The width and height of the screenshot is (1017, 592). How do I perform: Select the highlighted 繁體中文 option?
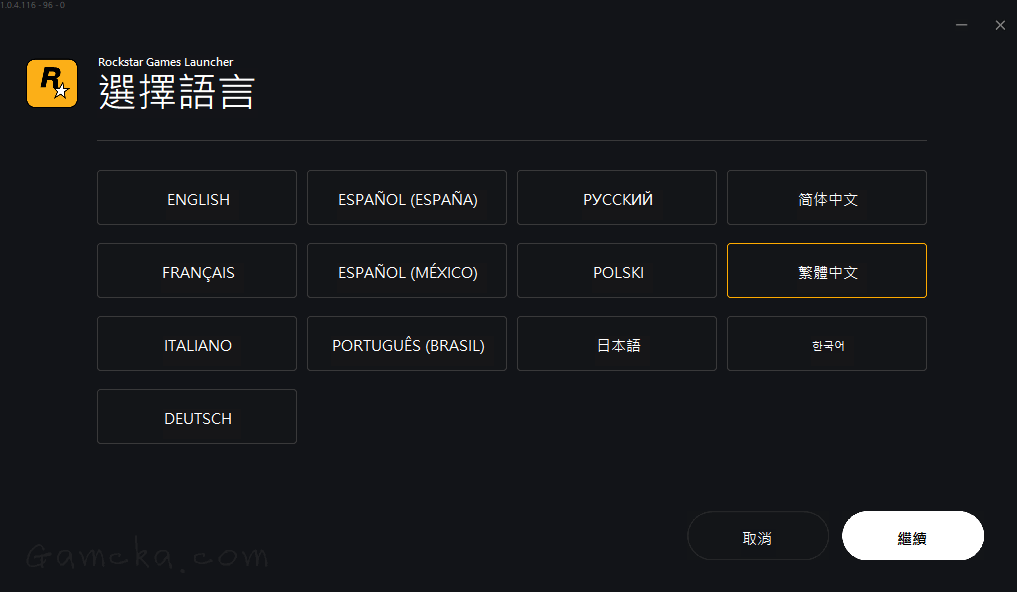point(827,271)
